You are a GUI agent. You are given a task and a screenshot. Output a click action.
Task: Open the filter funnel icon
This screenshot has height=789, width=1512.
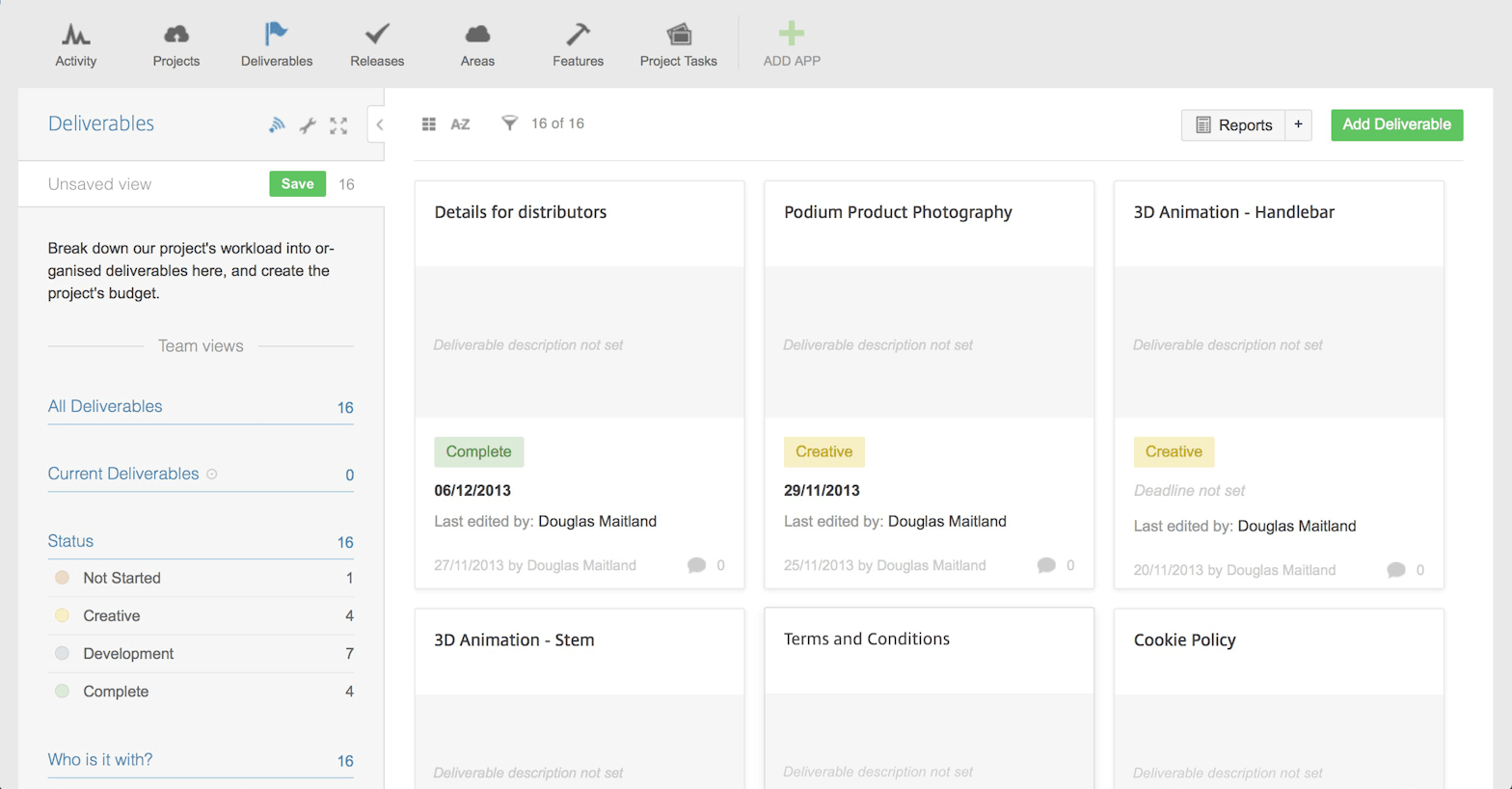click(509, 122)
